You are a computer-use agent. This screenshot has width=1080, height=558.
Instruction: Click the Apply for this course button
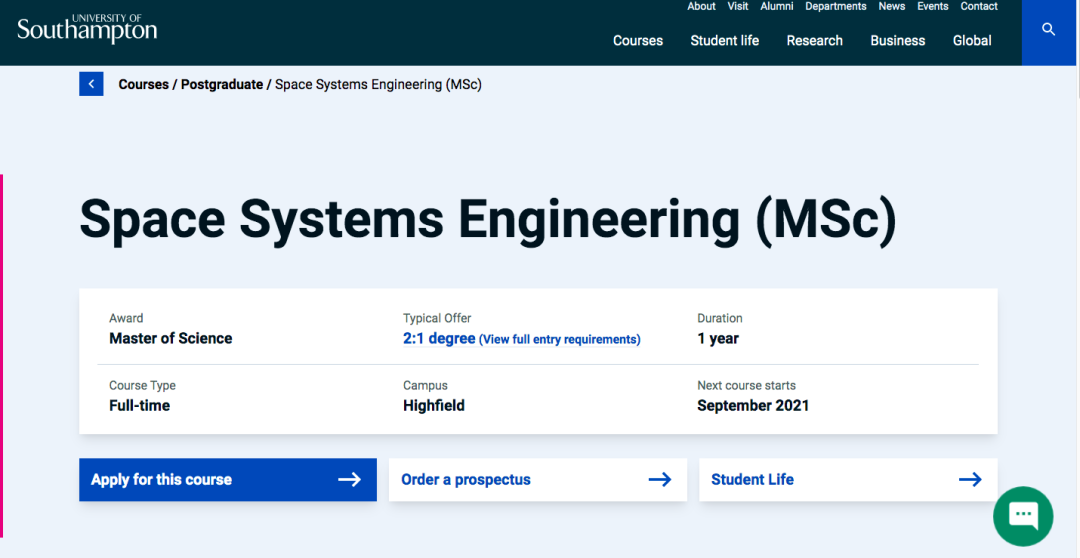[x=228, y=479]
